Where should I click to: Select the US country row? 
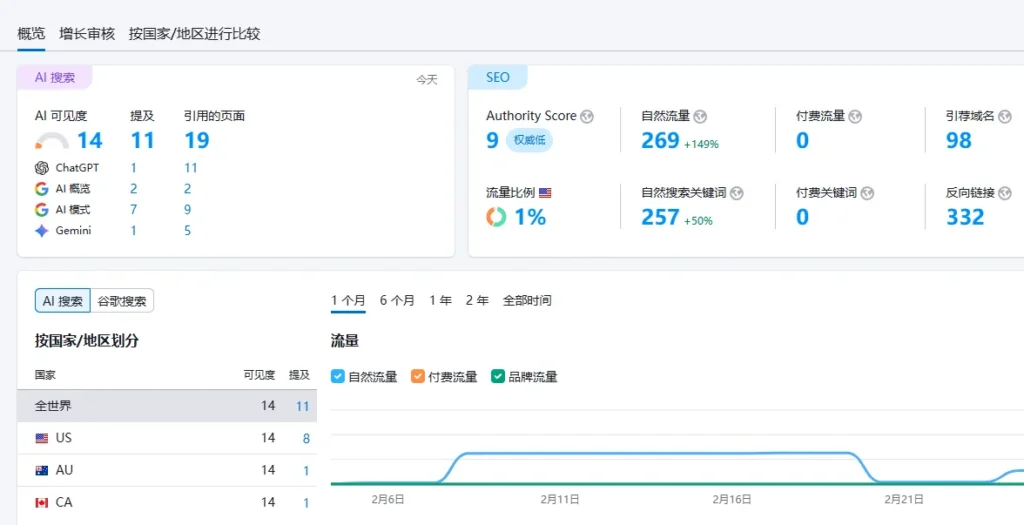tap(167, 438)
